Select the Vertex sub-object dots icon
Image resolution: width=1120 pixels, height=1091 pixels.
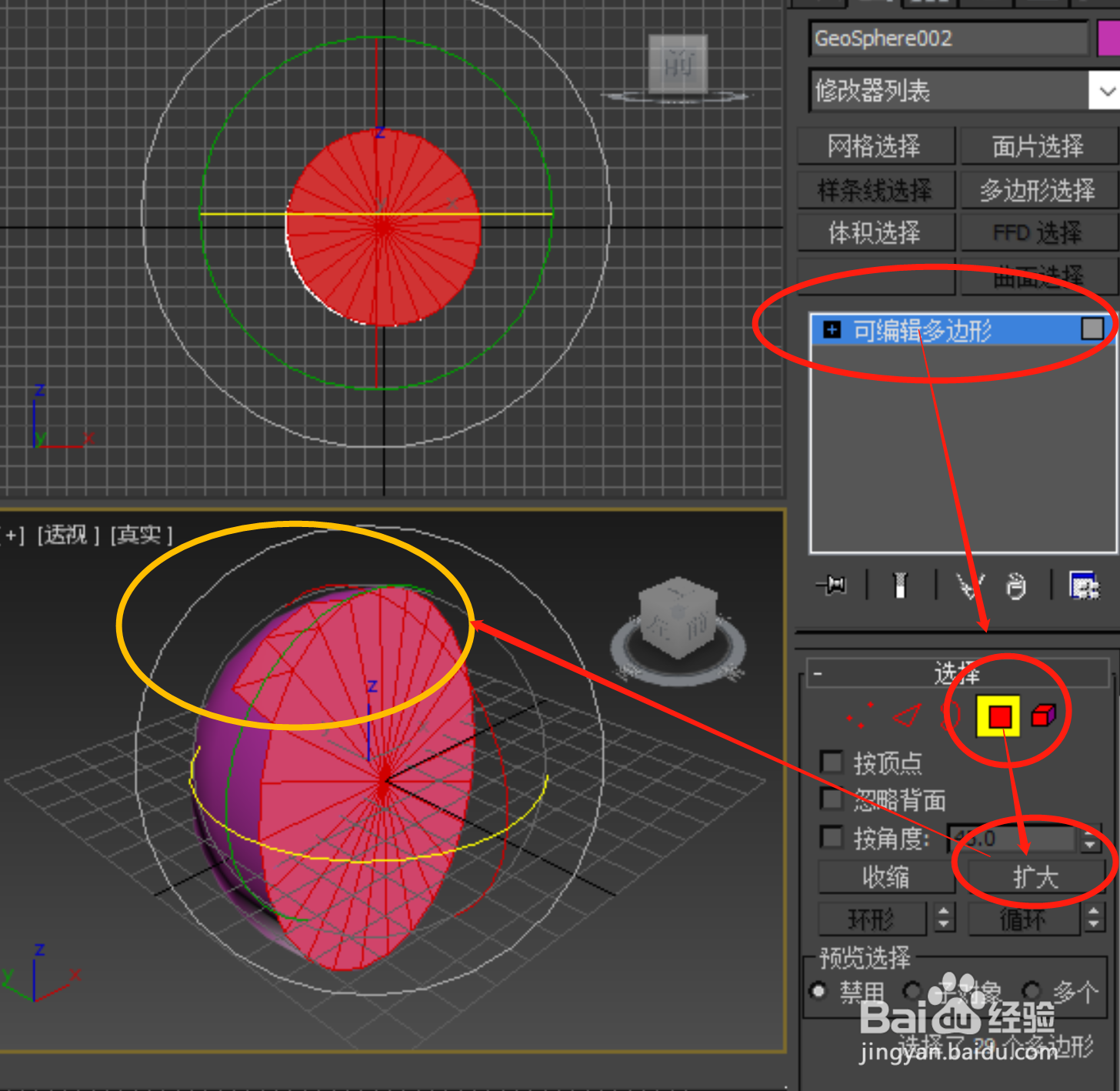(860, 716)
